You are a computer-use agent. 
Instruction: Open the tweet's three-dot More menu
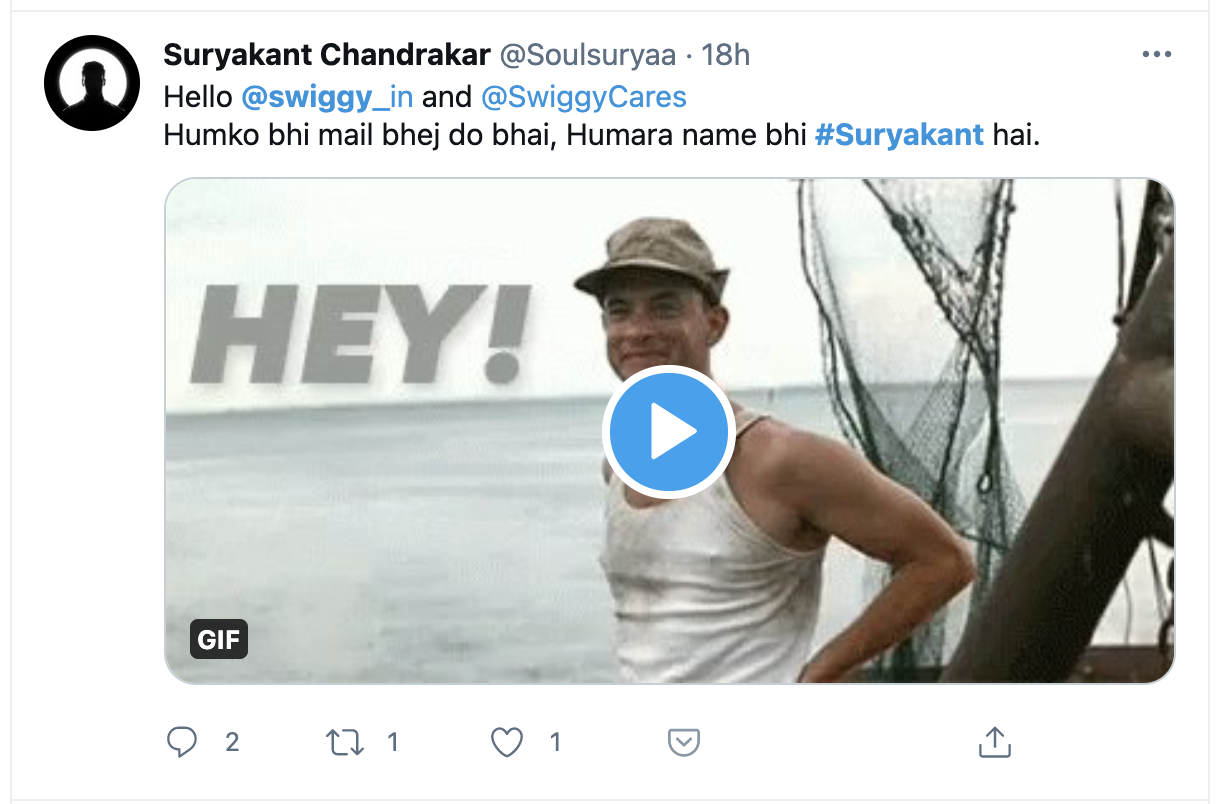(x=1156, y=55)
